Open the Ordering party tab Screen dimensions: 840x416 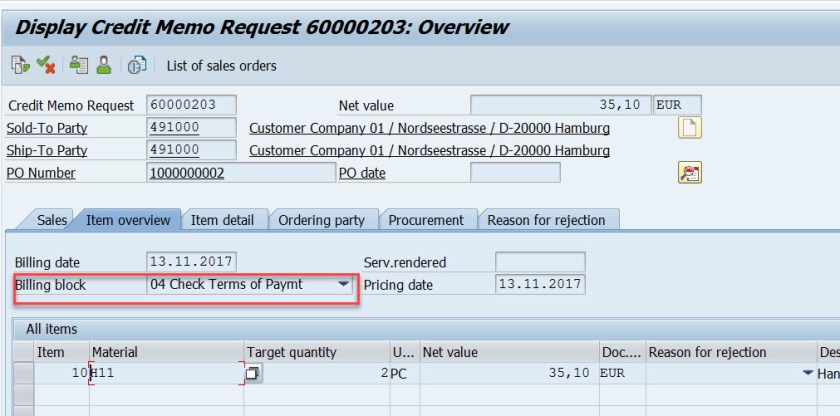coord(321,220)
